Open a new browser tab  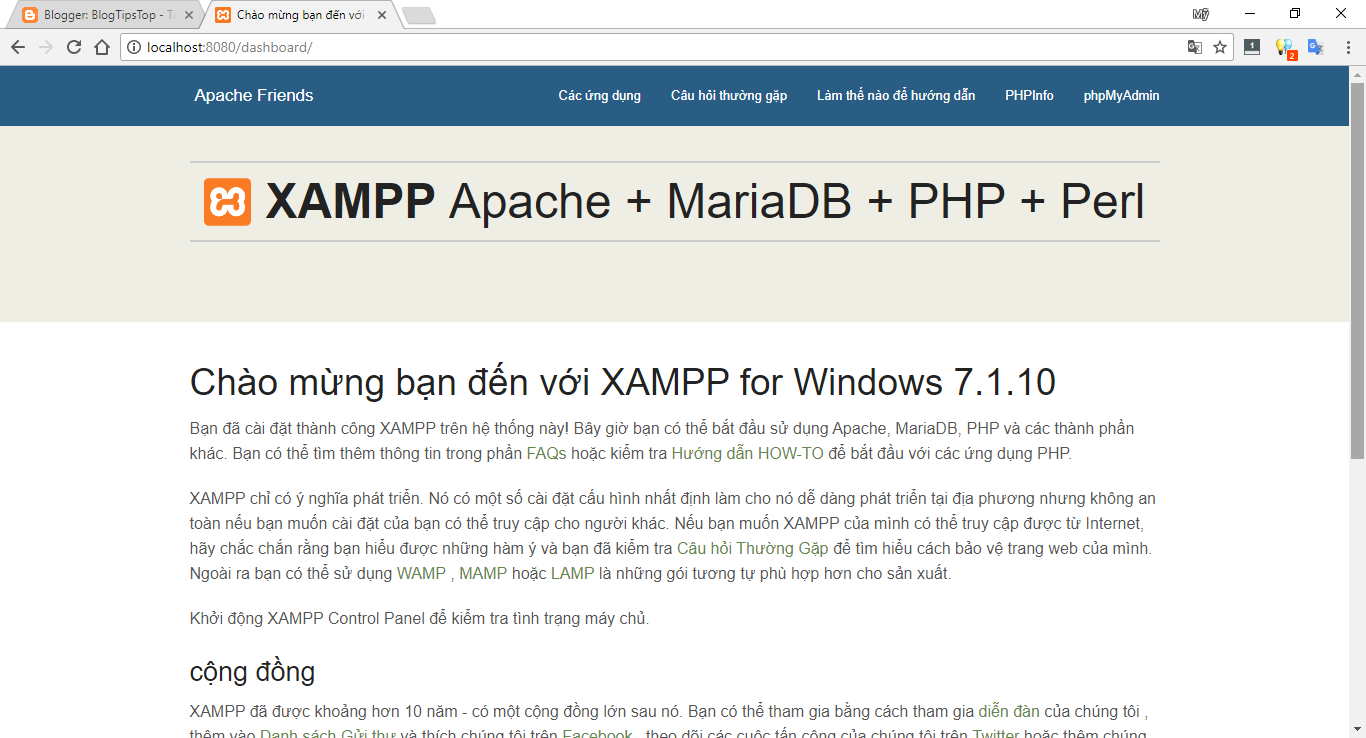click(418, 15)
